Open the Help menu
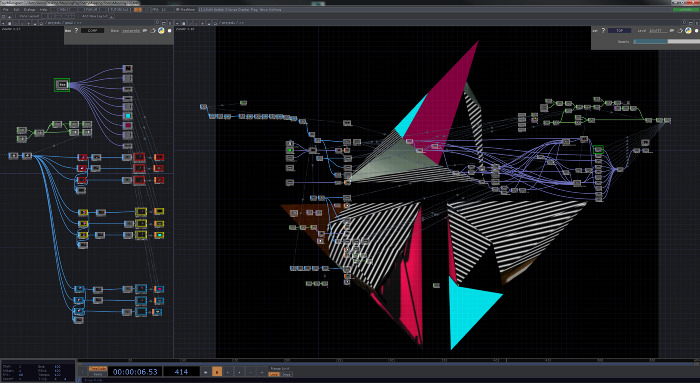 (x=43, y=9)
